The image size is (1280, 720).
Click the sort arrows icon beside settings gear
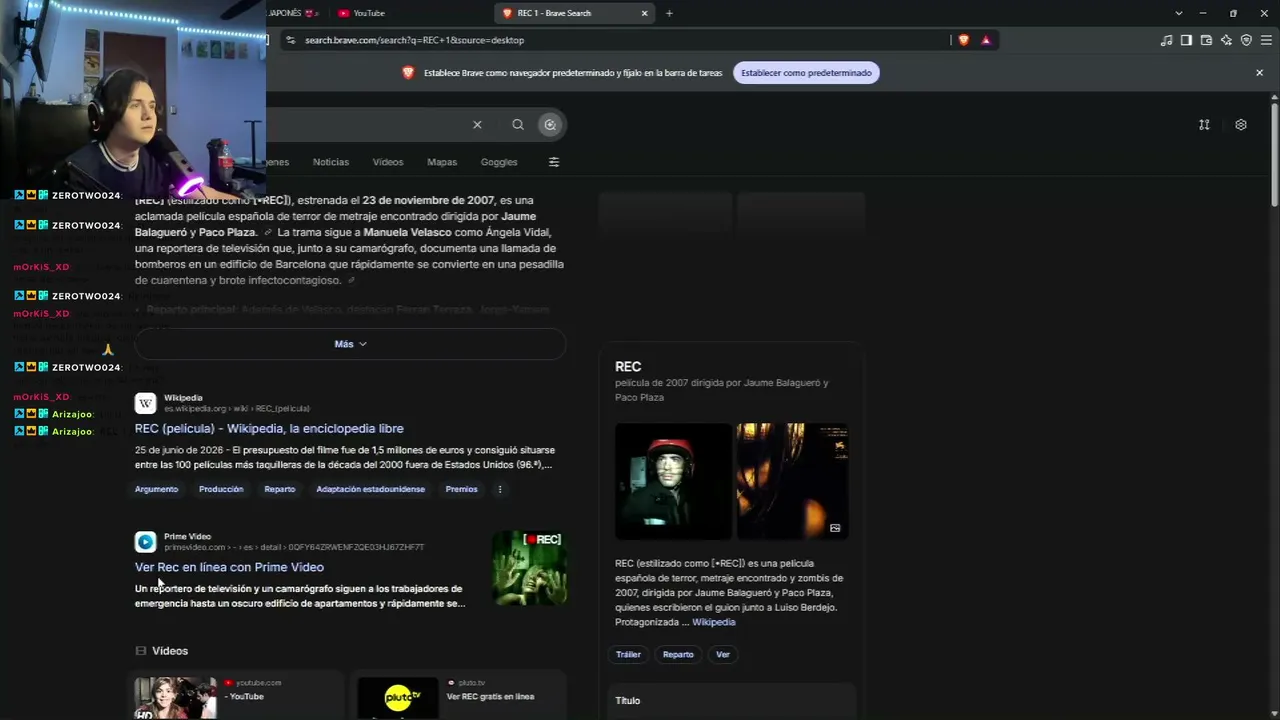pyautogui.click(x=1204, y=125)
